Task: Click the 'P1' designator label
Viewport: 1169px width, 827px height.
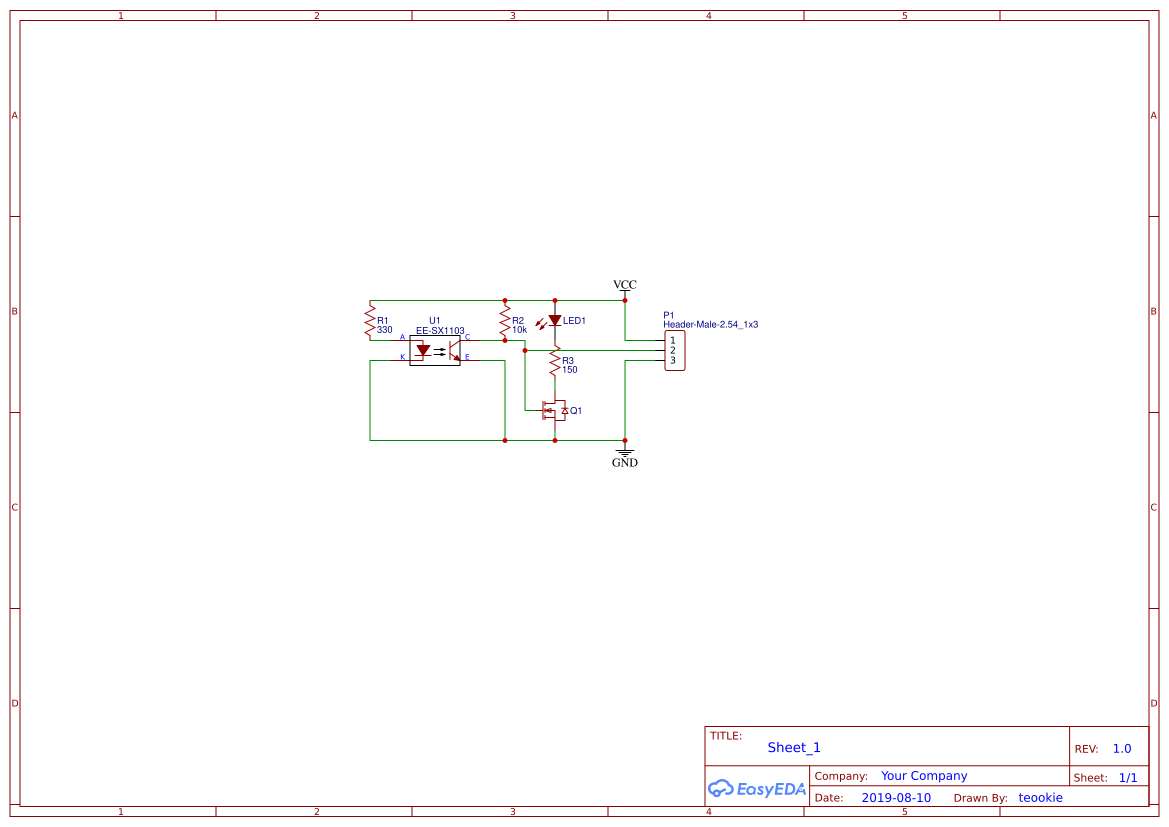Action: 669,315
